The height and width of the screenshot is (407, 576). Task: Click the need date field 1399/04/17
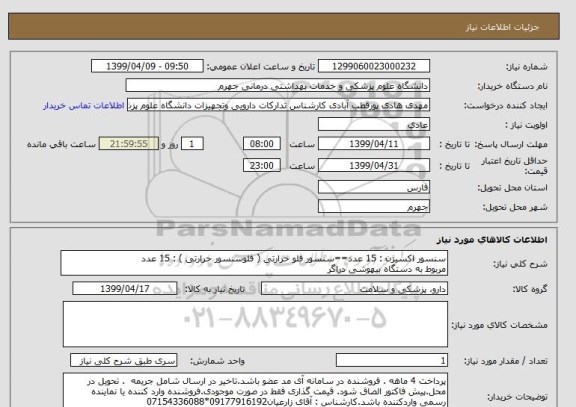coord(125,289)
